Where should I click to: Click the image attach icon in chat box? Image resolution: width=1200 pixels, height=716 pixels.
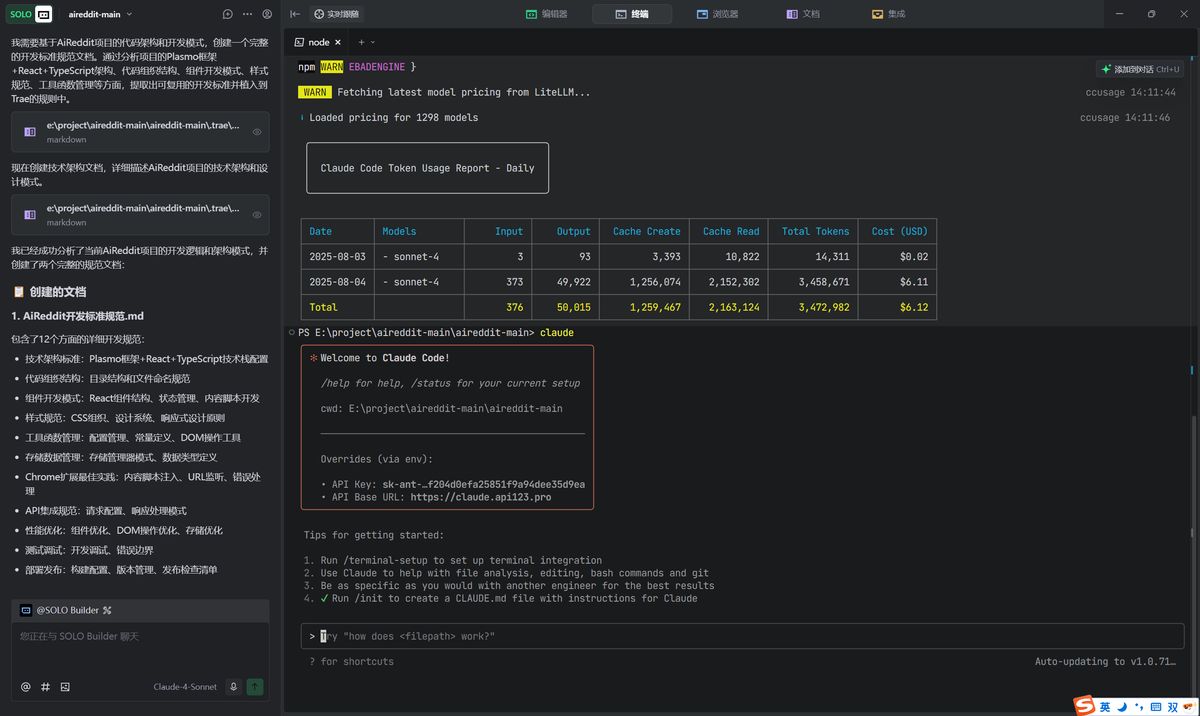pos(65,687)
